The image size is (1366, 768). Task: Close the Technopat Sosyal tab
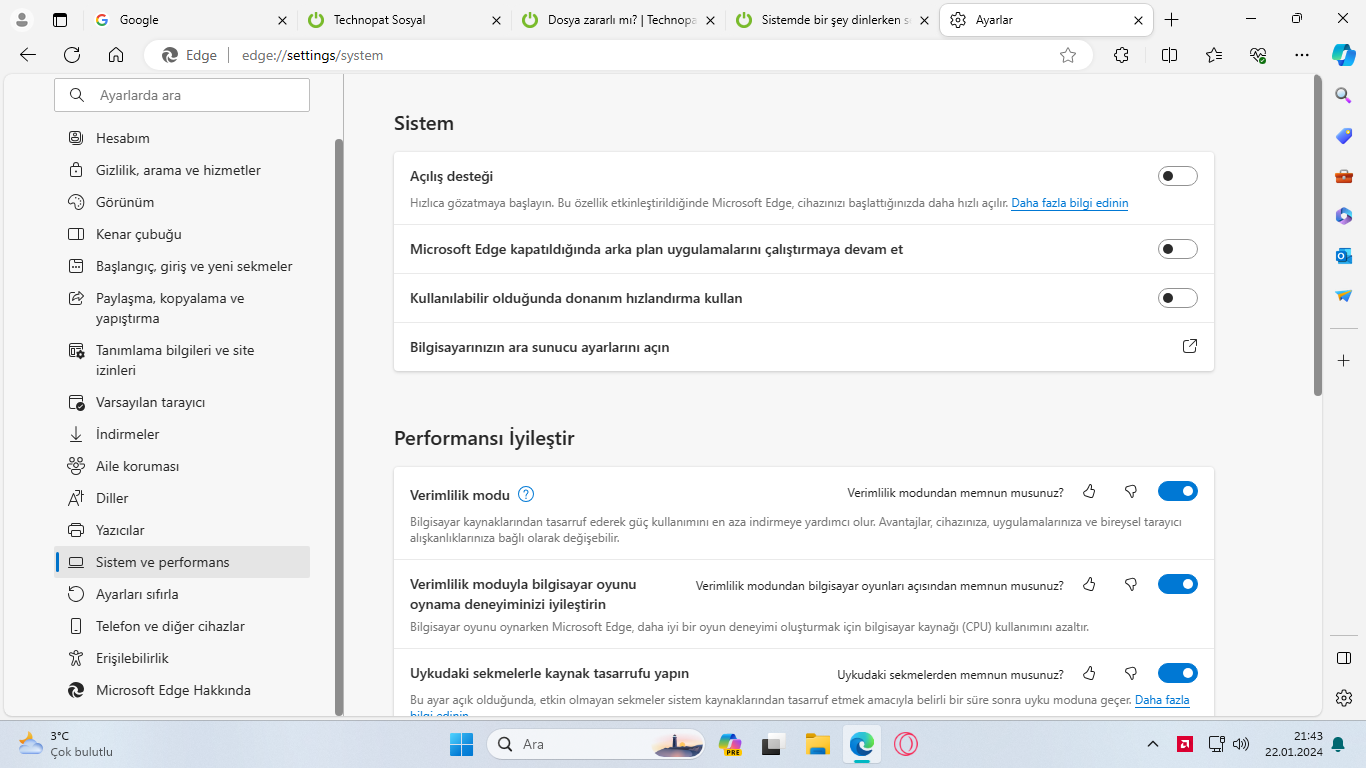pyautogui.click(x=497, y=20)
